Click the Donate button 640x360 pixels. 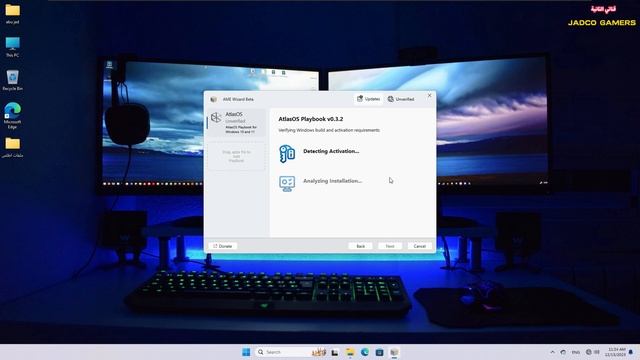pos(222,246)
